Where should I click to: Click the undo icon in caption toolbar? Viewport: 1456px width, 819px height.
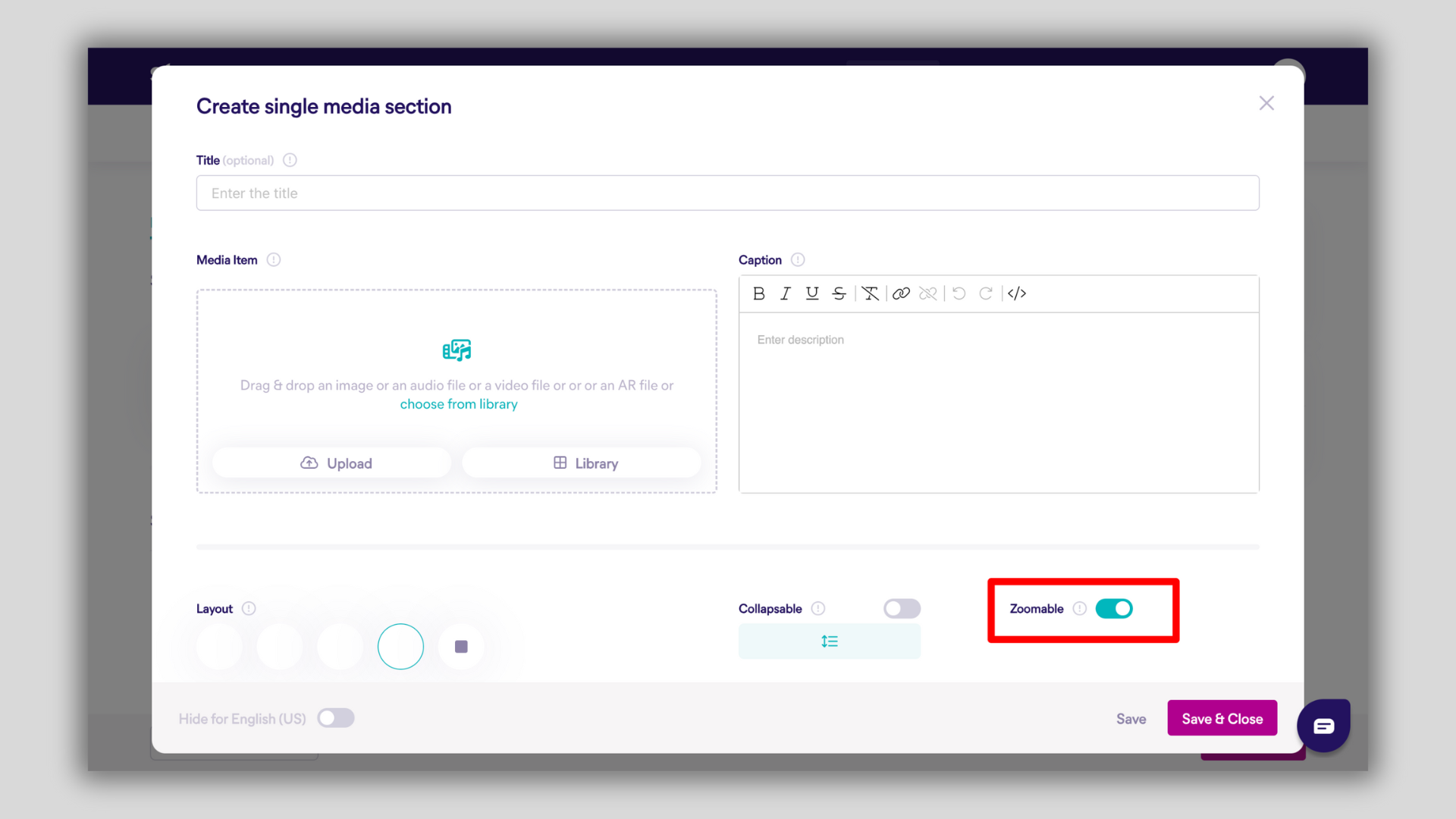pyautogui.click(x=959, y=293)
